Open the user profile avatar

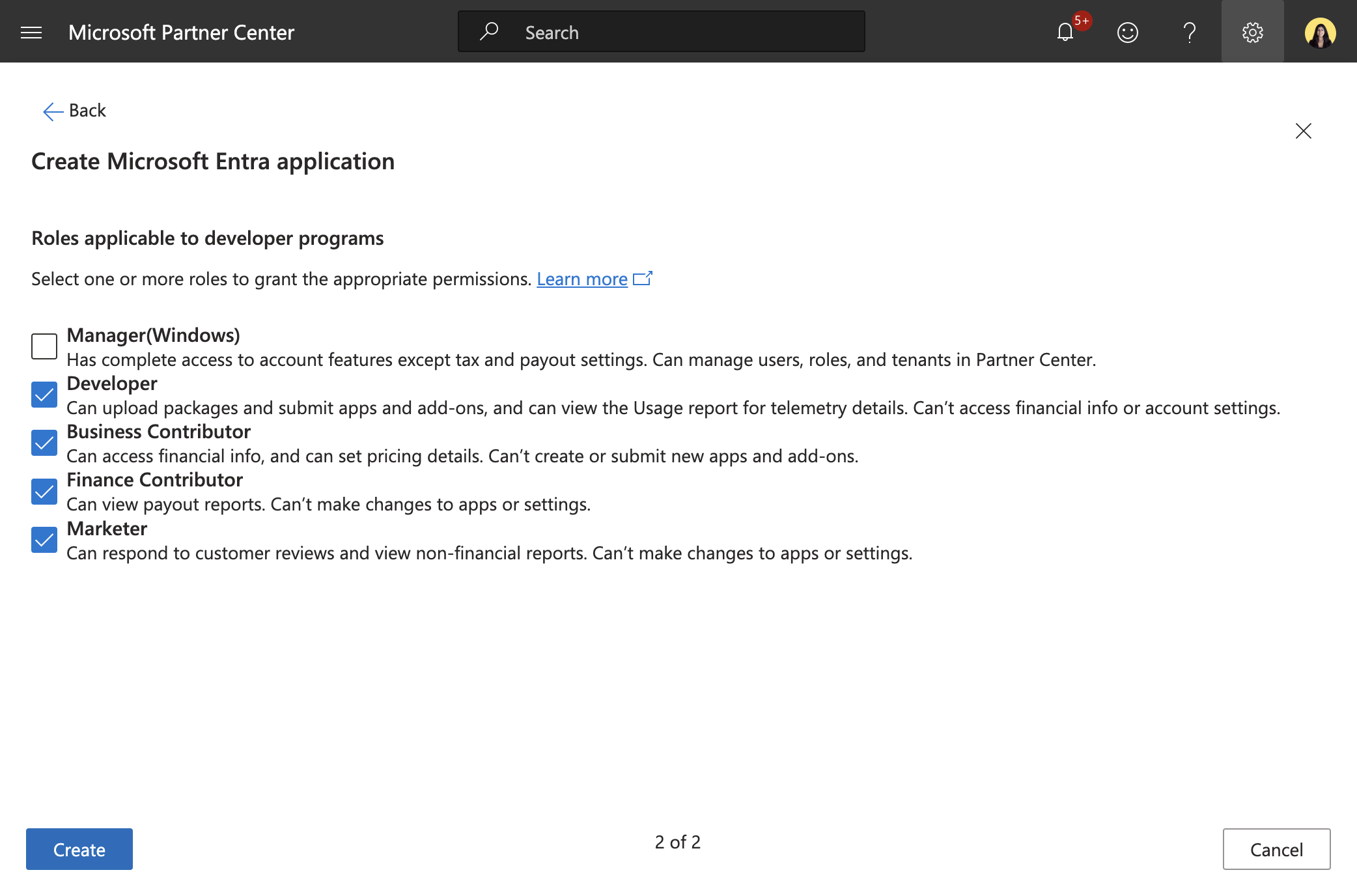point(1320,32)
